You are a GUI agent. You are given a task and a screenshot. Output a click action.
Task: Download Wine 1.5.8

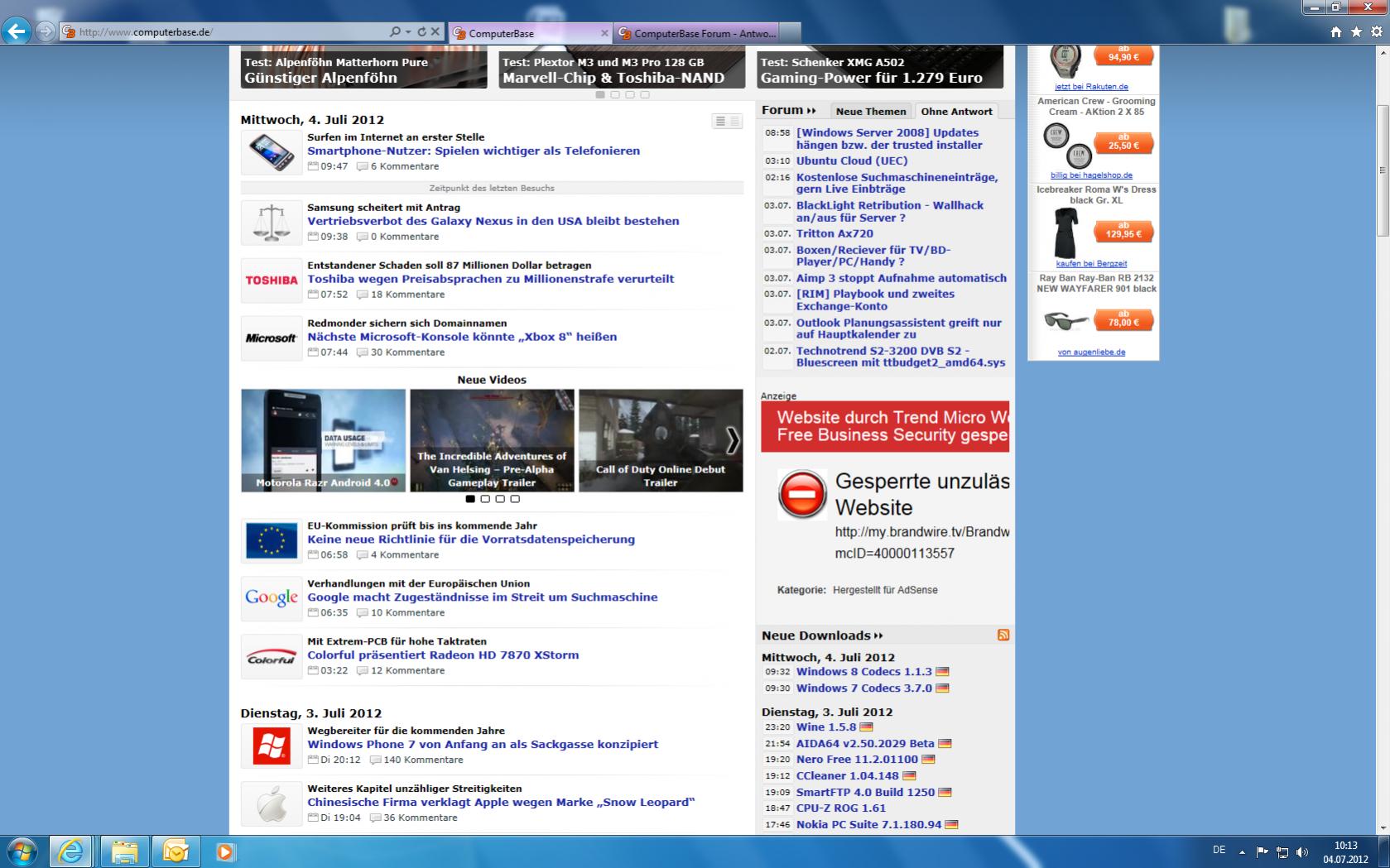826,727
